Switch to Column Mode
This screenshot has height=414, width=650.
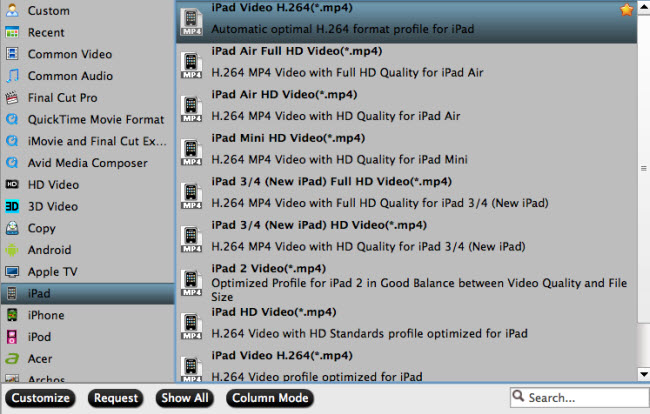click(270, 398)
